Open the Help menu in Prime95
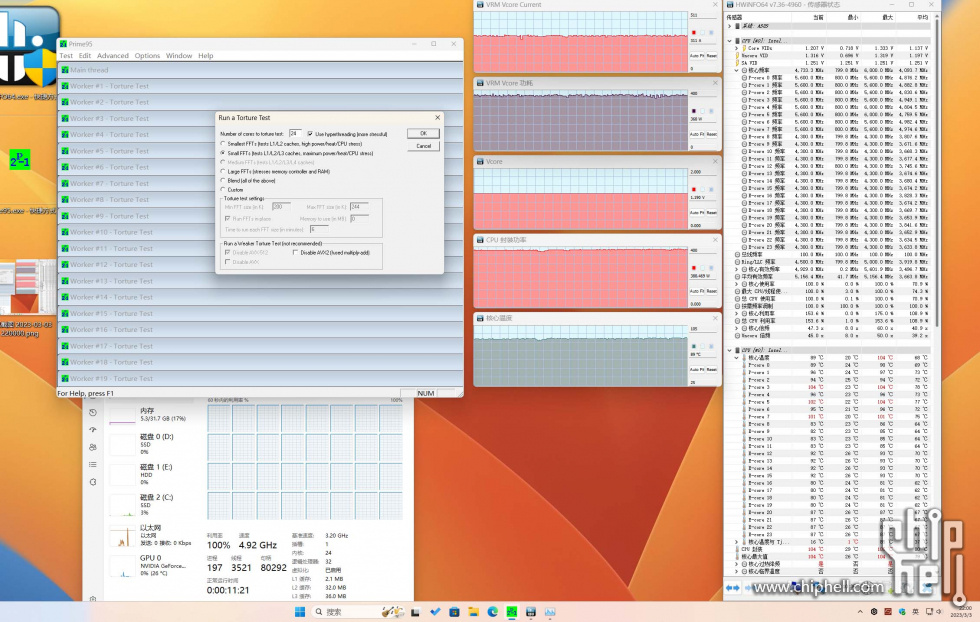 coord(206,56)
